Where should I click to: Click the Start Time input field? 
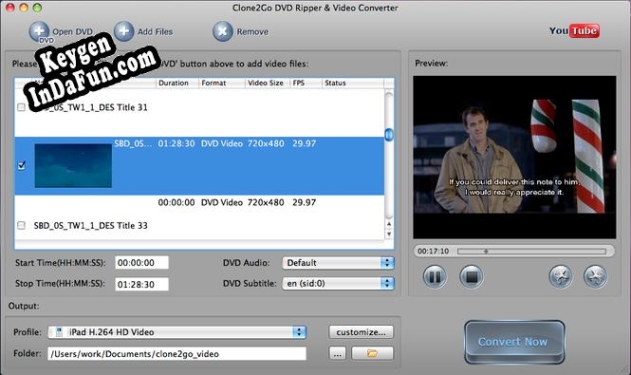142,263
